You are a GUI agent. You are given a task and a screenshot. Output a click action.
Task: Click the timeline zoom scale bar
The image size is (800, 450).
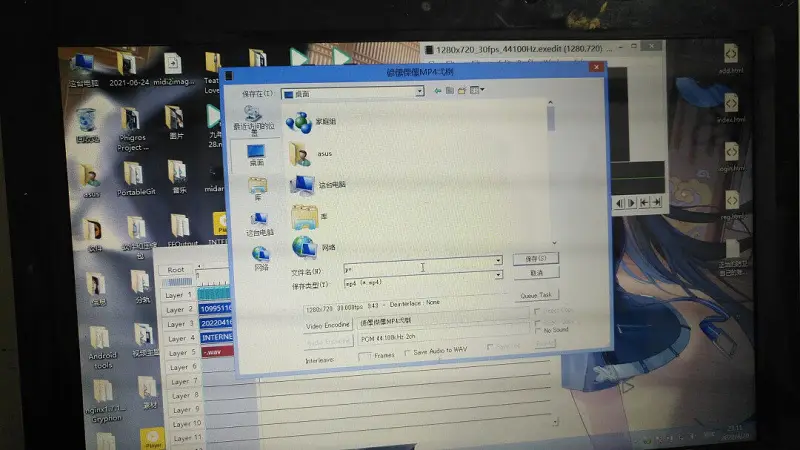point(177,282)
